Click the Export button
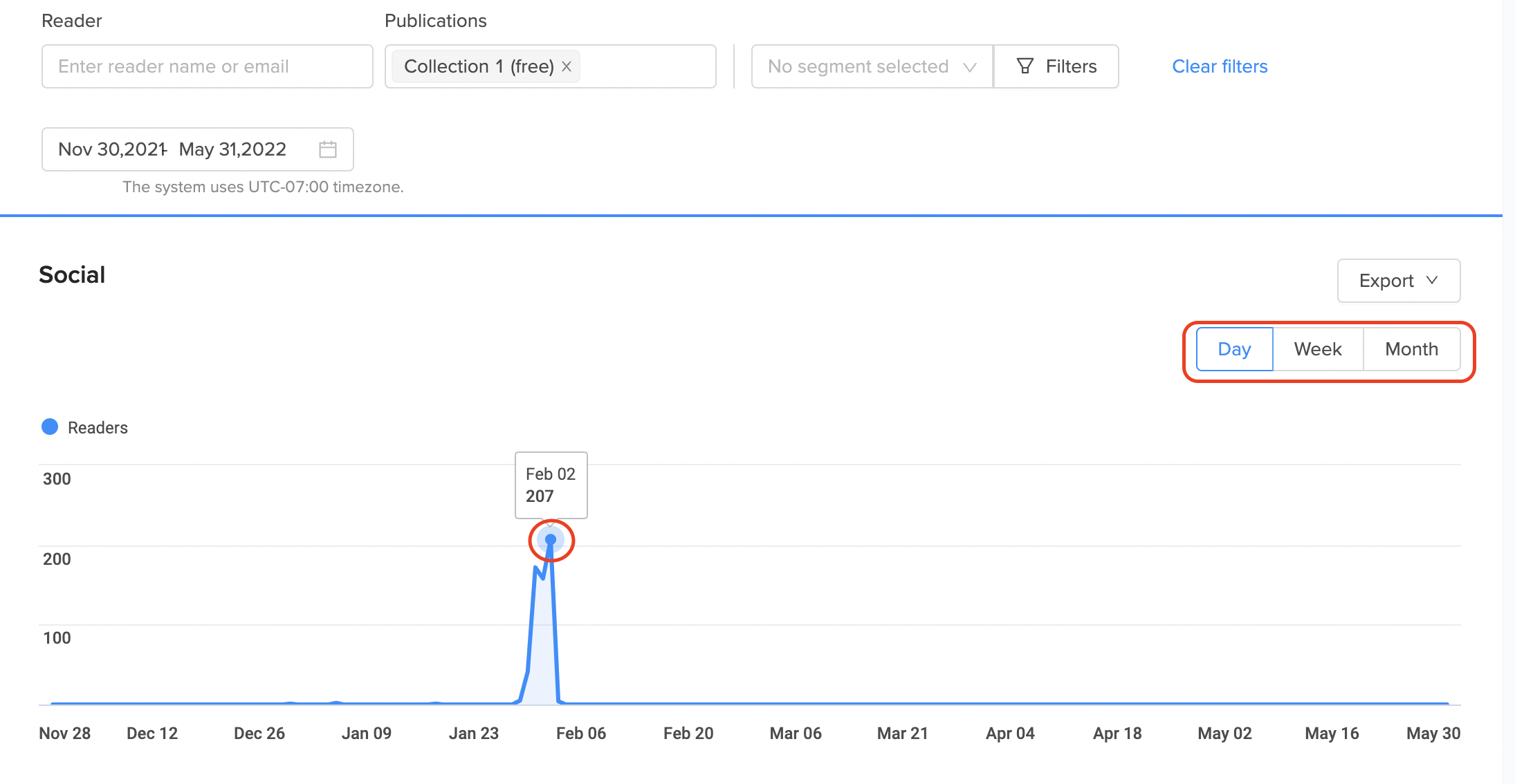Image resolution: width=1515 pixels, height=784 pixels. (1386, 281)
